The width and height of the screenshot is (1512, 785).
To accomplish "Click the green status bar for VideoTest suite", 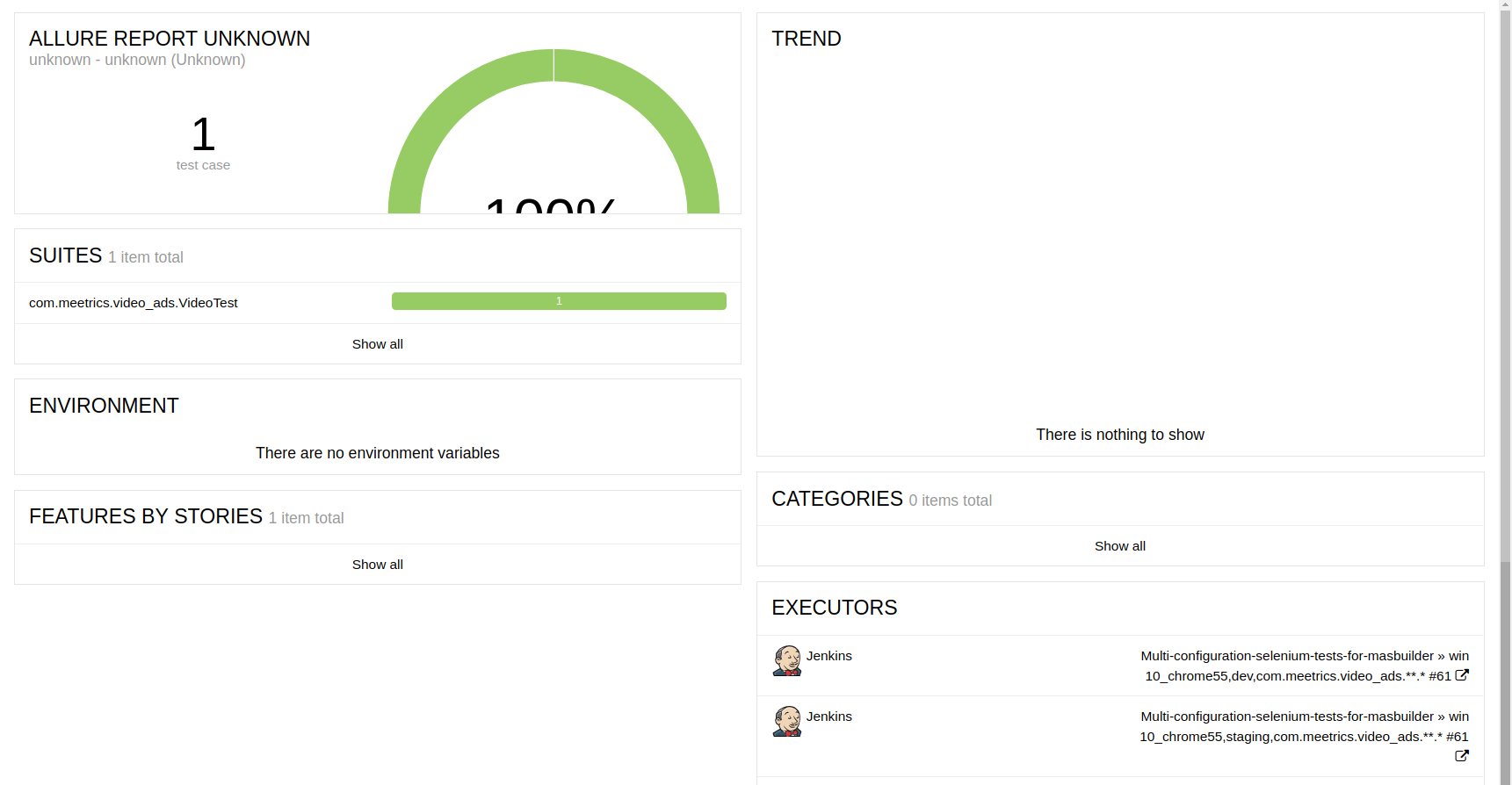I will click(x=559, y=300).
